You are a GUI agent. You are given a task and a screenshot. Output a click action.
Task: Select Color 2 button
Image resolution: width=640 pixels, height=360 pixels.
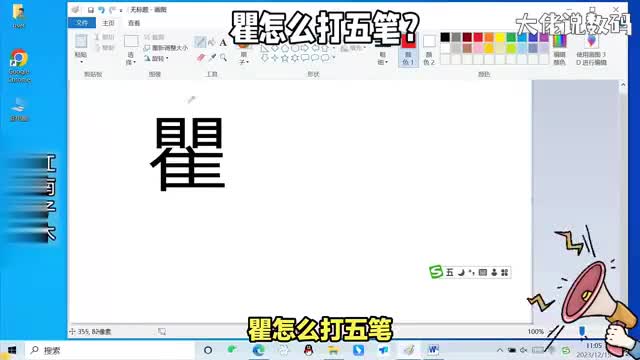[429, 50]
